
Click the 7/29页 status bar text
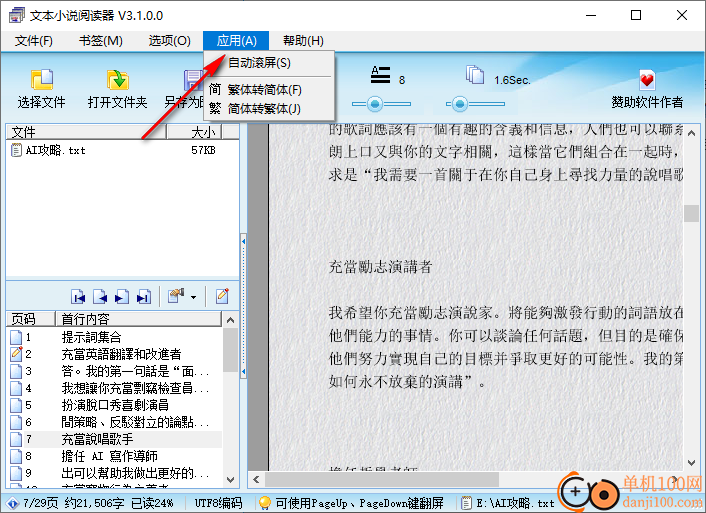coord(41,503)
